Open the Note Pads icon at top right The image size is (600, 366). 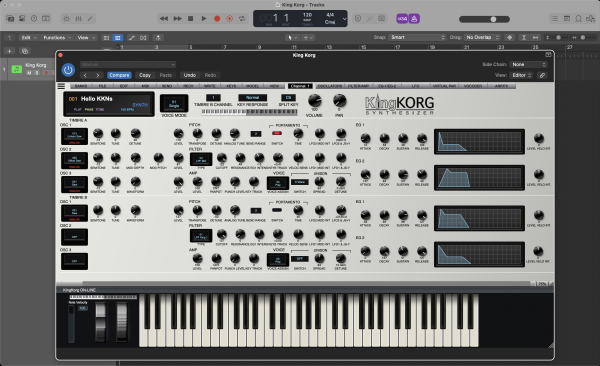coord(567,18)
